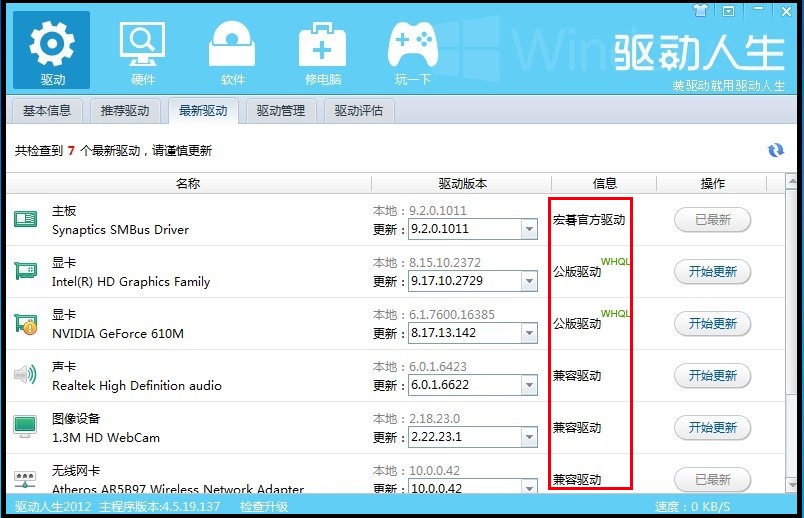Select the 1.3M HD WebCam name
Viewport: 804px width, 518px height.
click(106, 437)
